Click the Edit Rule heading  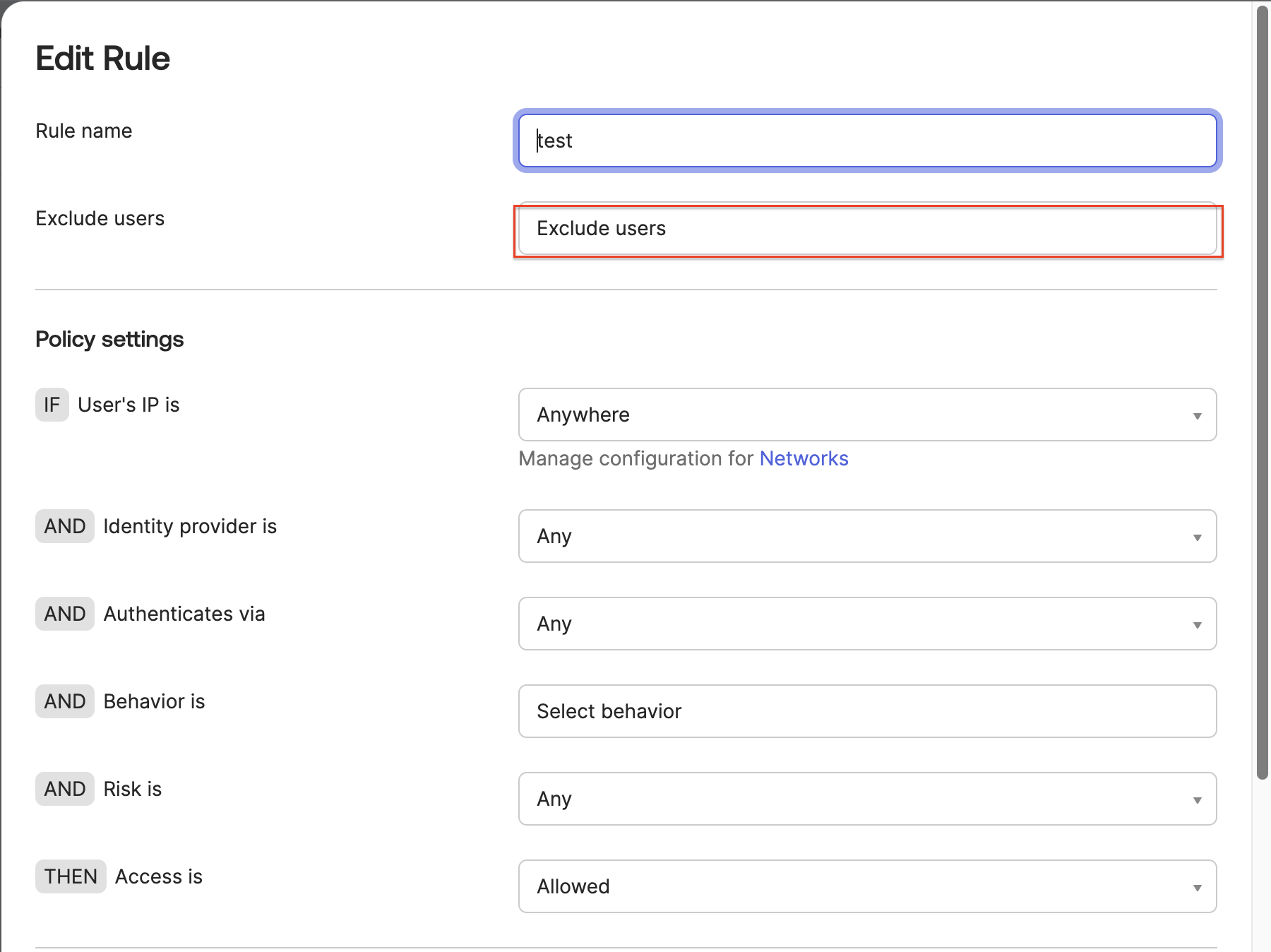click(x=103, y=59)
